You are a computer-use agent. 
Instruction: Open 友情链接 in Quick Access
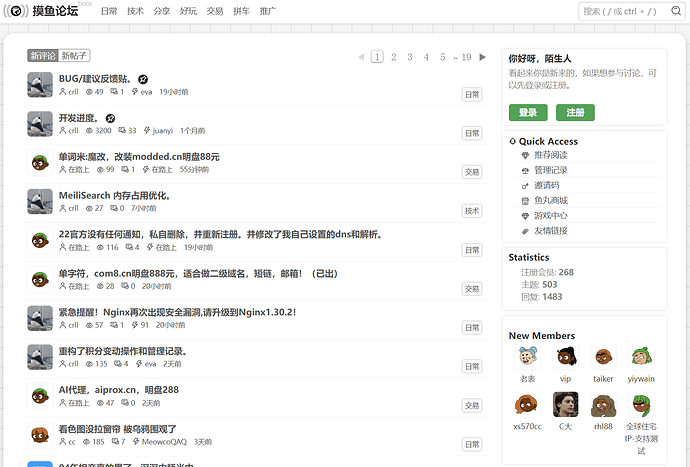click(x=551, y=231)
